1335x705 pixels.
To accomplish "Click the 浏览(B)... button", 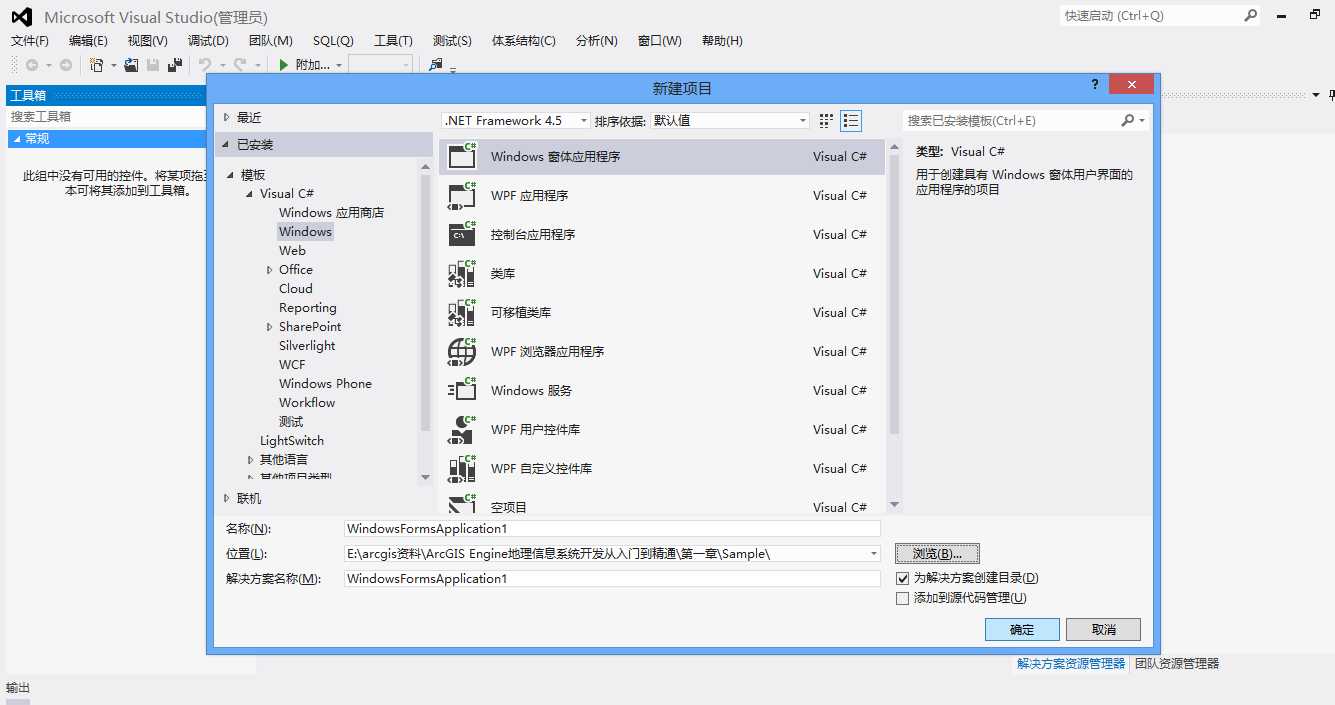I will pos(937,553).
